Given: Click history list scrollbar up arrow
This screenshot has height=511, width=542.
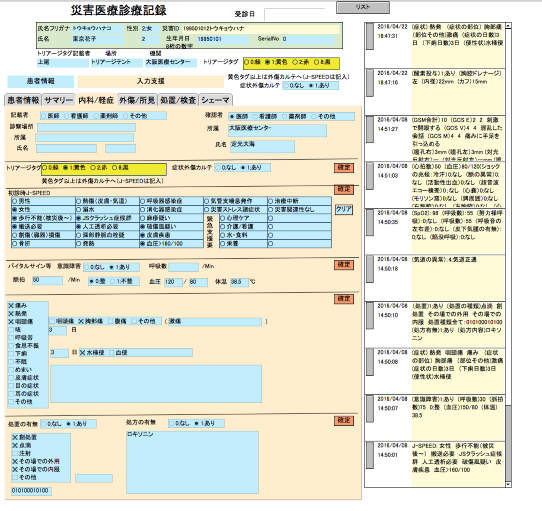Looking at the screenshot, I should click(x=508, y=26).
